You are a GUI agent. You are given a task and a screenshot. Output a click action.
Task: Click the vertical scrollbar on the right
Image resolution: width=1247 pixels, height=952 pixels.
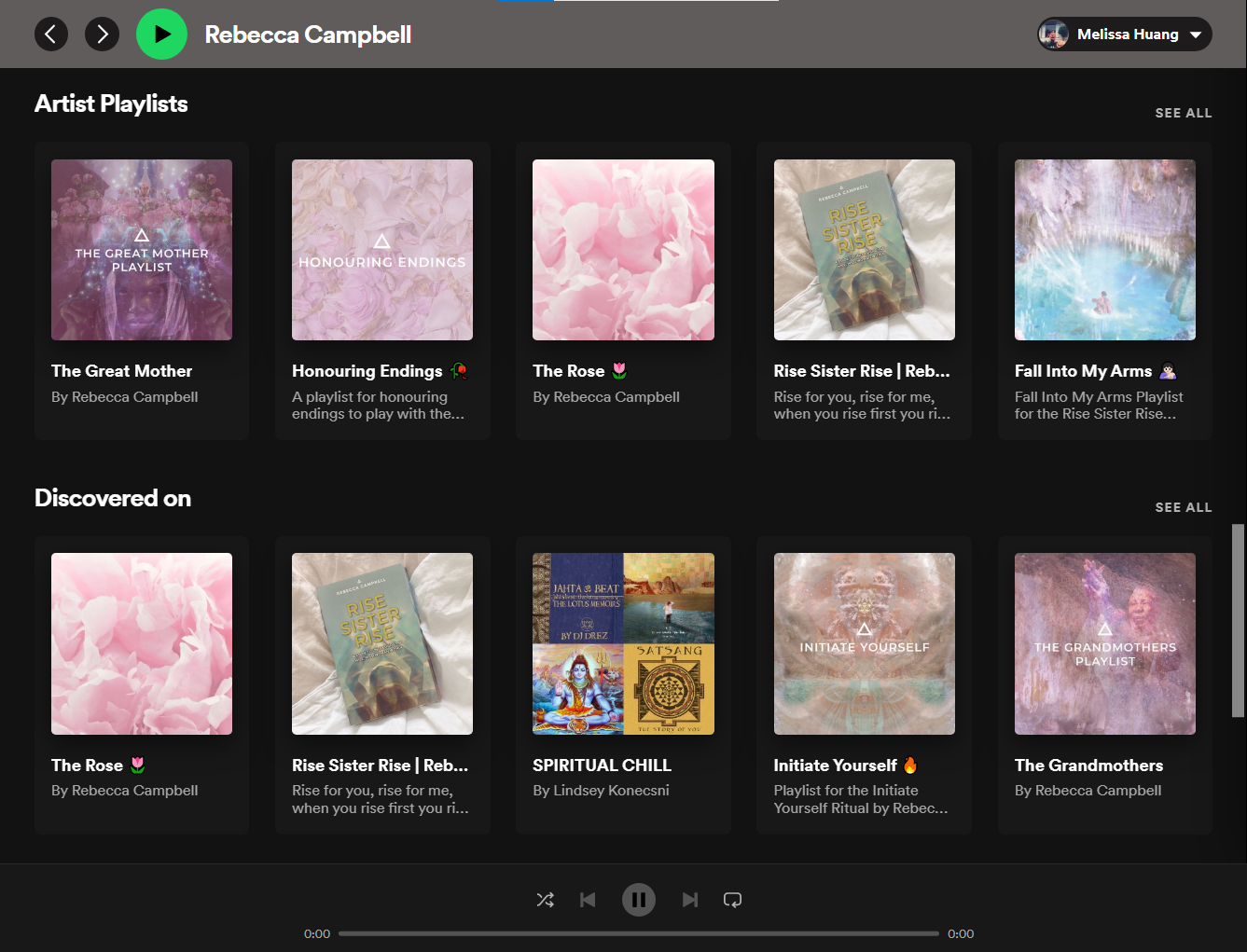pyautogui.click(x=1238, y=620)
